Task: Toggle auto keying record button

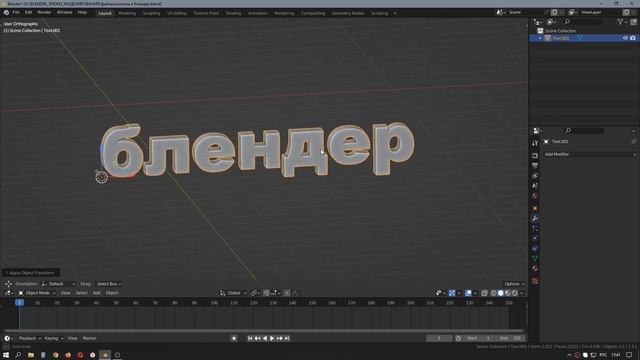Action: (x=234, y=338)
